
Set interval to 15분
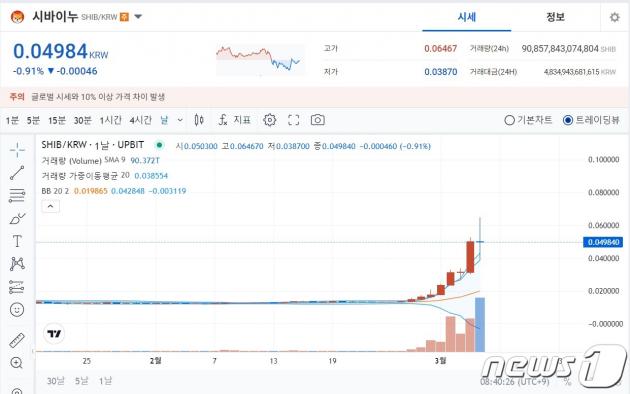tap(57, 120)
